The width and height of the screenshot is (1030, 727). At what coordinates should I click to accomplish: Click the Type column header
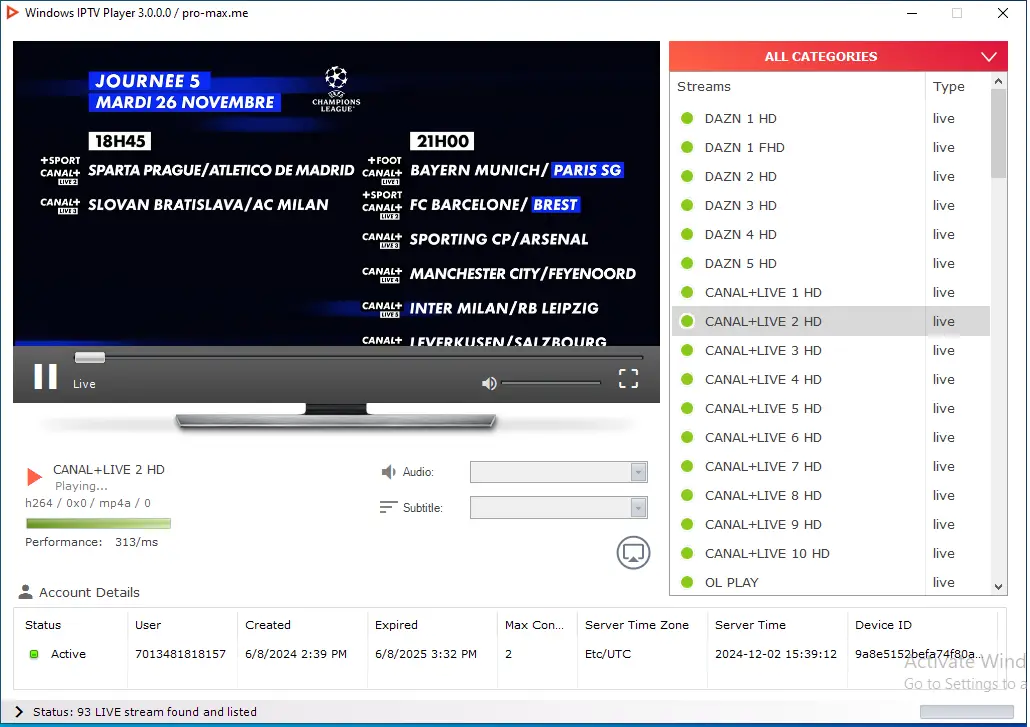(x=958, y=87)
